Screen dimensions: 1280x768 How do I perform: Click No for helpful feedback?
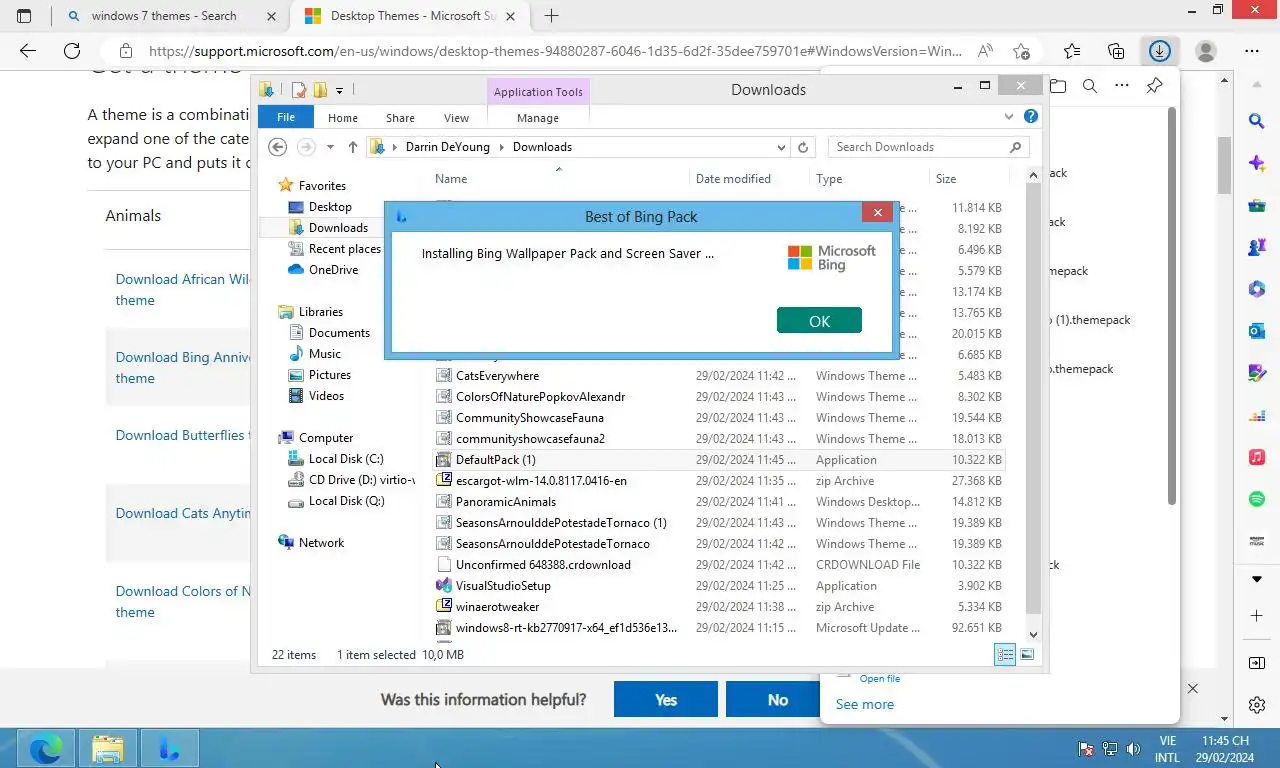[x=778, y=700]
